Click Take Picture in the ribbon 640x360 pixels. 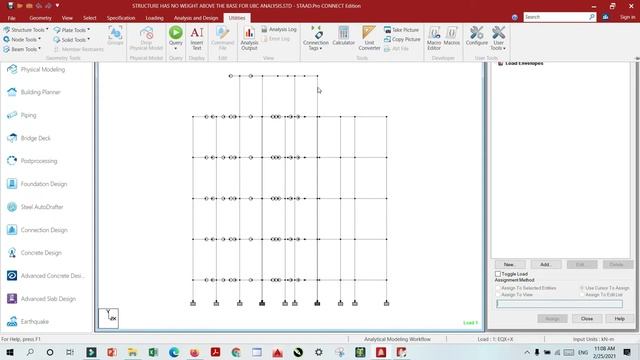(401, 30)
